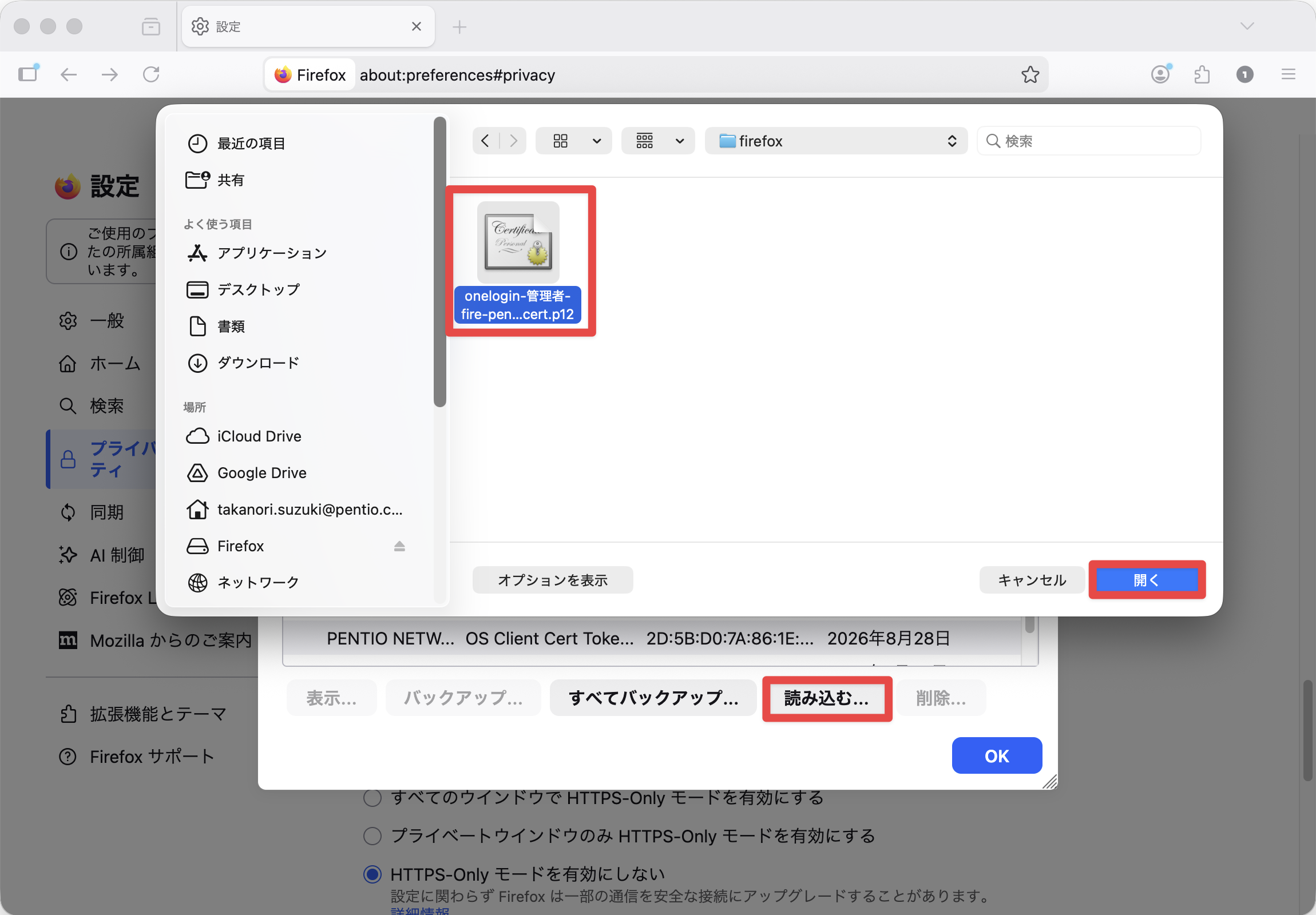Select the PENTIO NETW... certificate row

pos(652,639)
